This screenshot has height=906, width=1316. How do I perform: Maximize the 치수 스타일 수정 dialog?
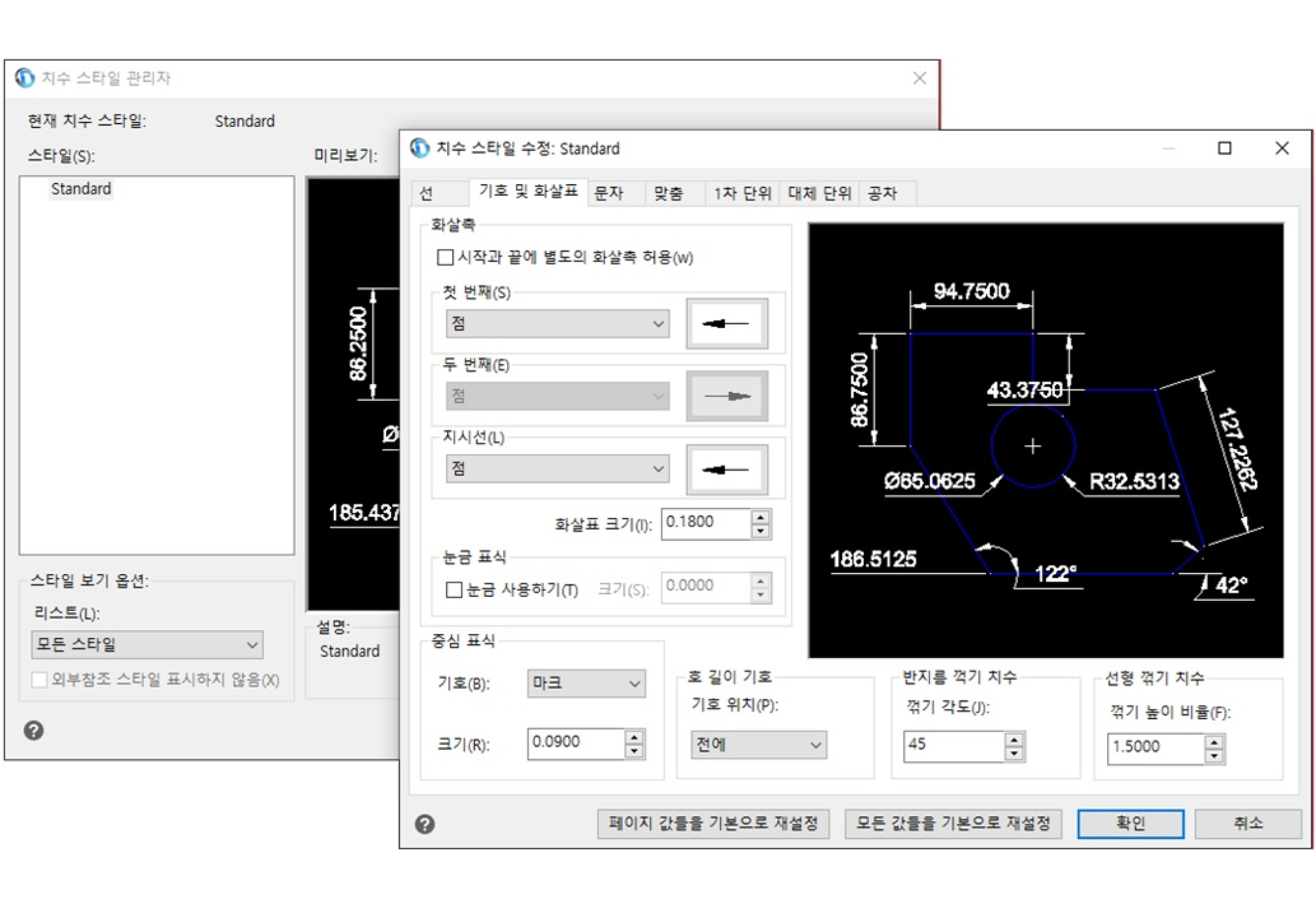pyautogui.click(x=1224, y=148)
